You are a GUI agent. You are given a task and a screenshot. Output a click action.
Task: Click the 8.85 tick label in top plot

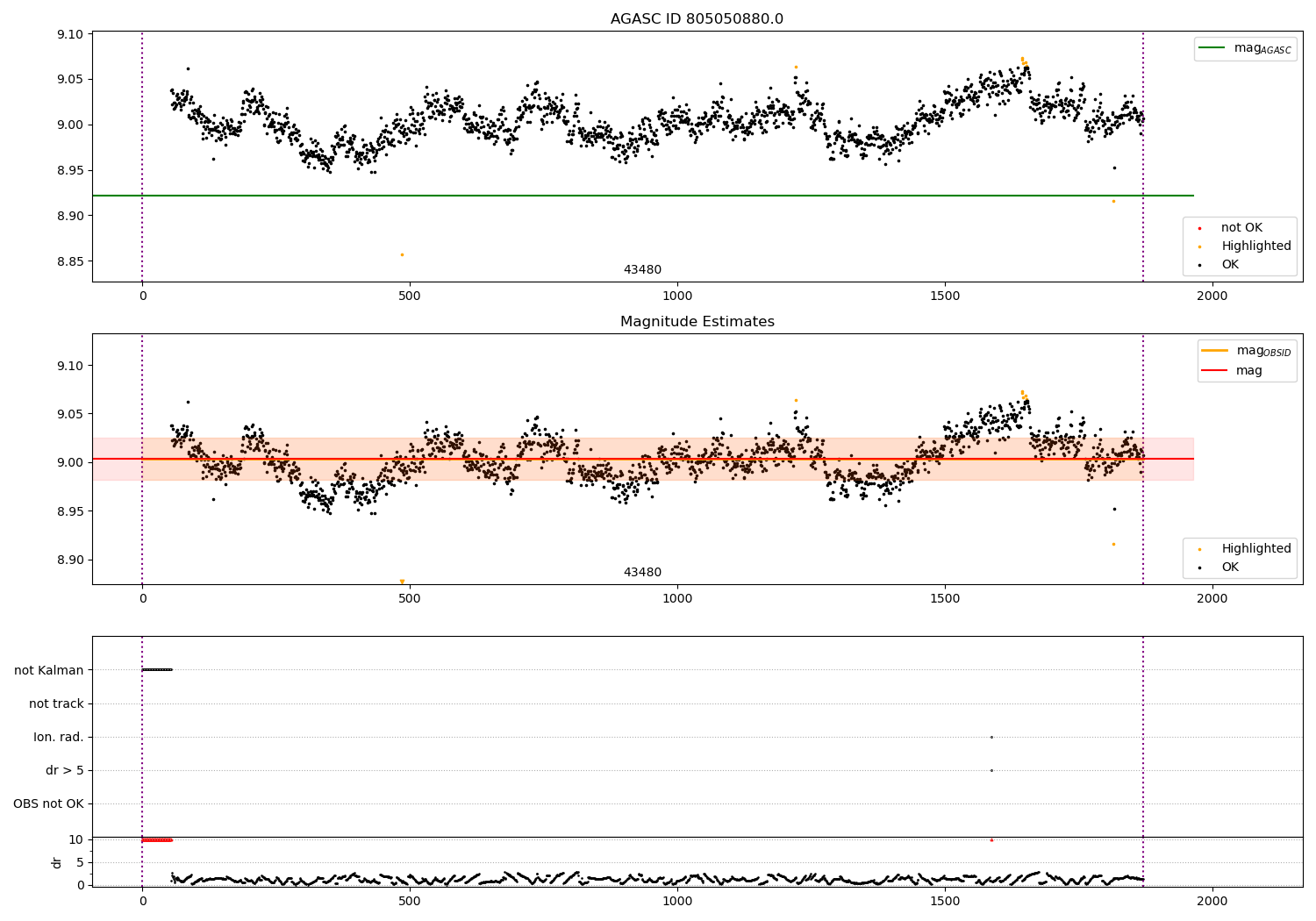tap(69, 261)
